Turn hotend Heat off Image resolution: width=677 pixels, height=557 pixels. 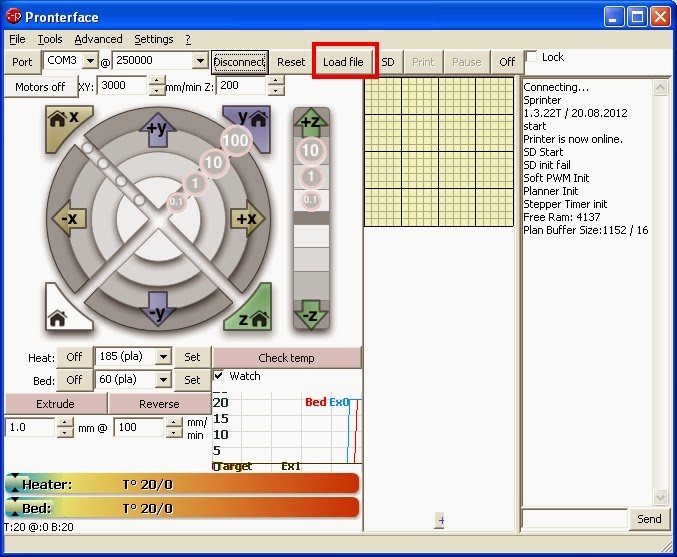pyautogui.click(x=74, y=357)
